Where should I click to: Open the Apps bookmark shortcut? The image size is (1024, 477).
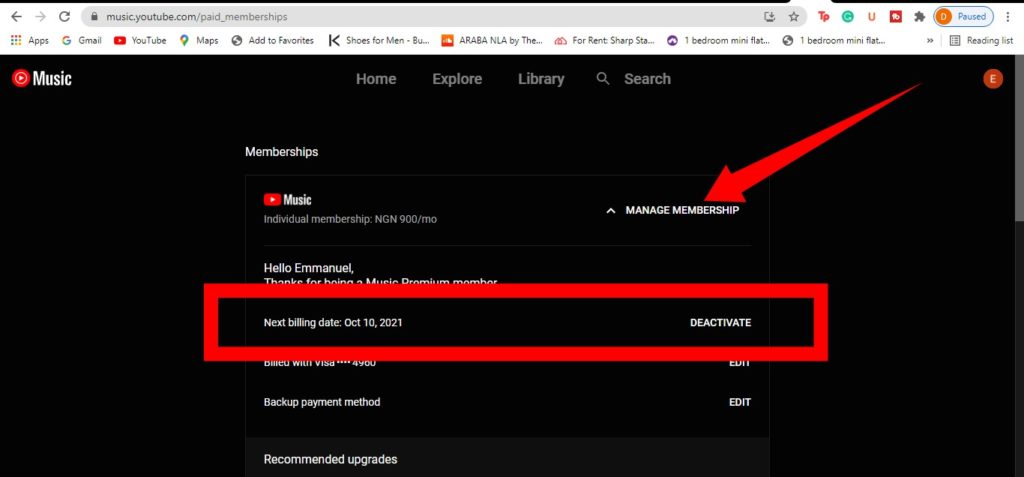(x=29, y=41)
